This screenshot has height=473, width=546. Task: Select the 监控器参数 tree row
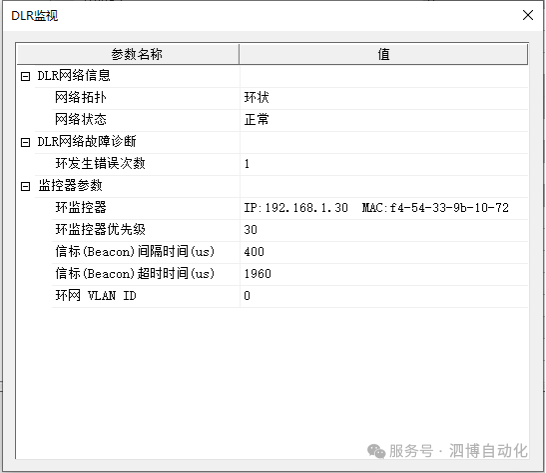point(70,185)
